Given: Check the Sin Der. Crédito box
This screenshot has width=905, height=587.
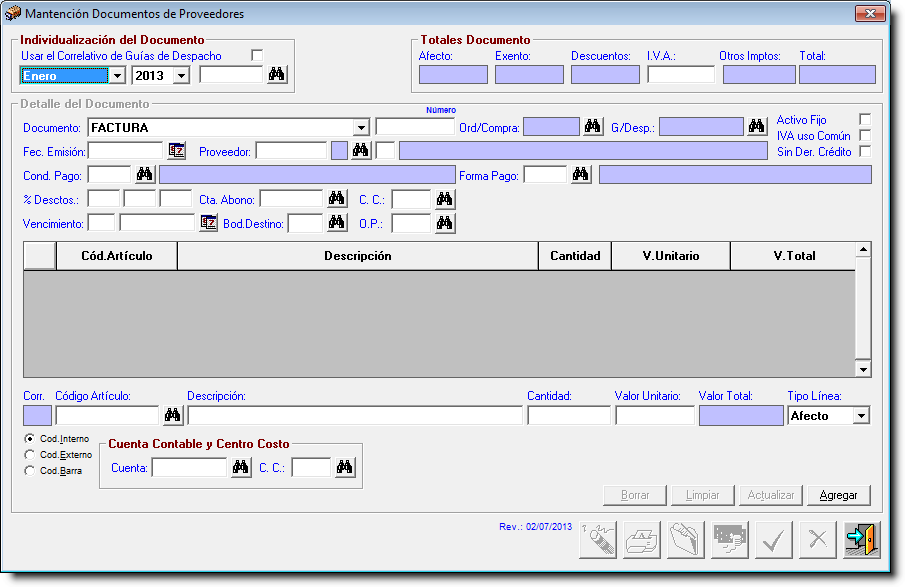Looking at the screenshot, I should [x=865, y=151].
